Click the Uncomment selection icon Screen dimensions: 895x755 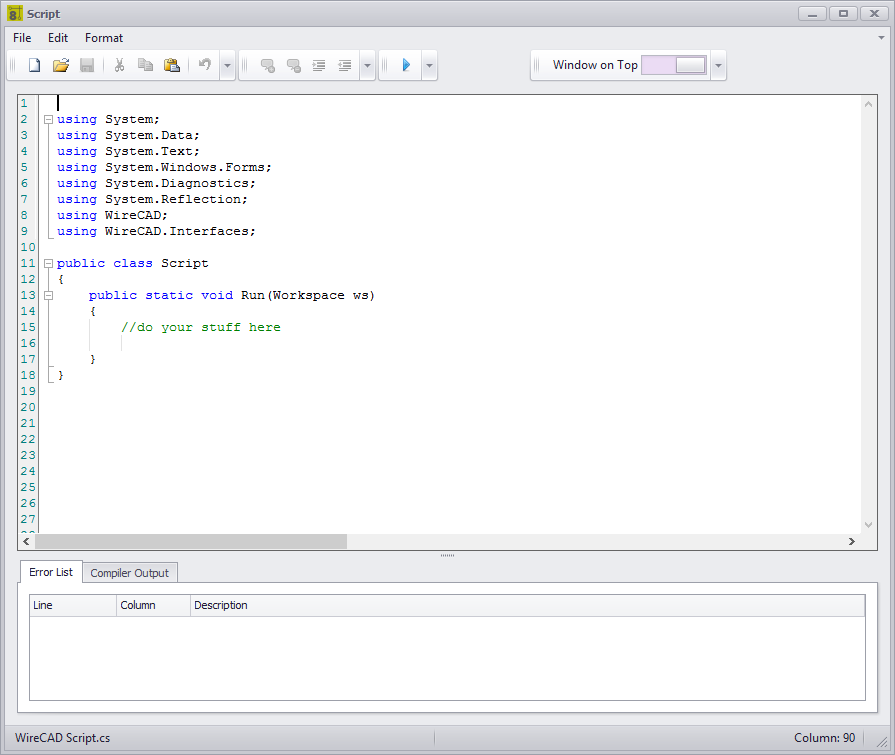[x=293, y=66]
